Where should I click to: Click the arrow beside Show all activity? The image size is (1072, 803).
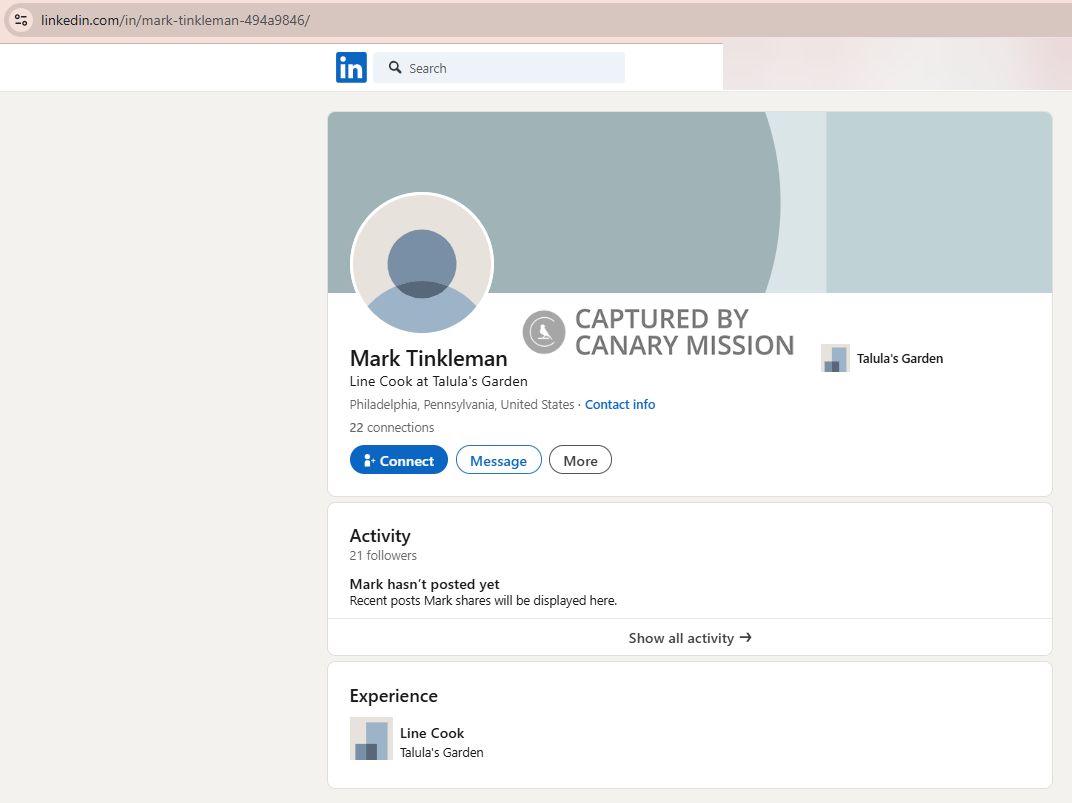(x=745, y=637)
